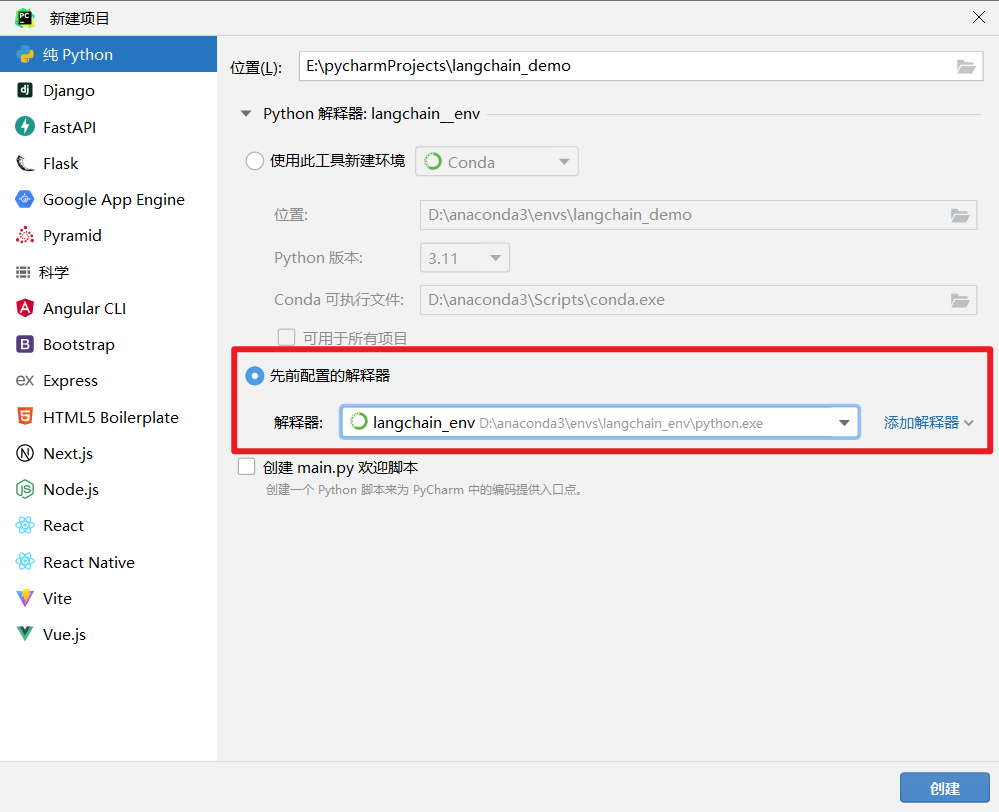Select 使用此工具新建环境 radio button

point(255,161)
